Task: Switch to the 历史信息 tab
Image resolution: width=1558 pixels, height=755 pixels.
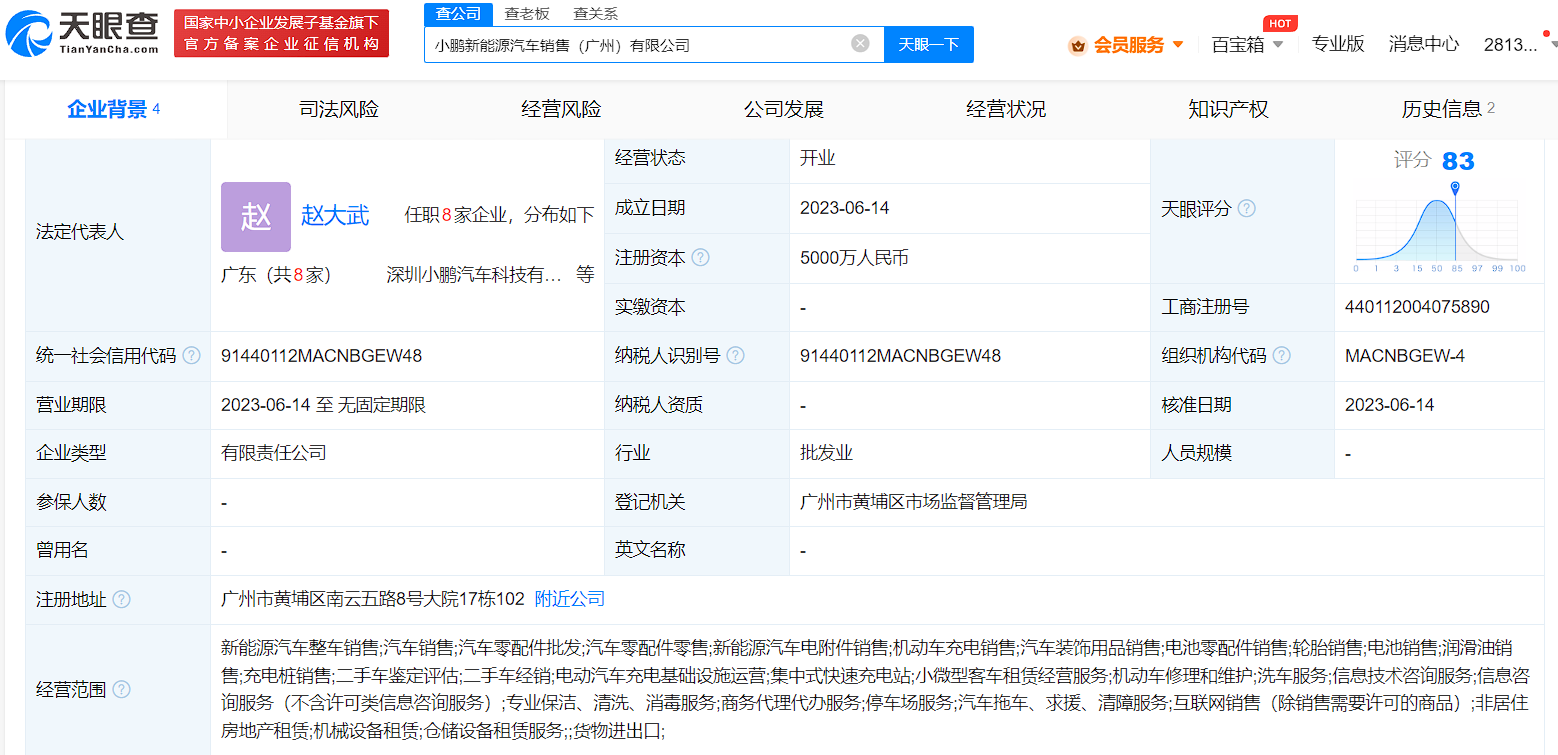Action: tap(1442, 109)
